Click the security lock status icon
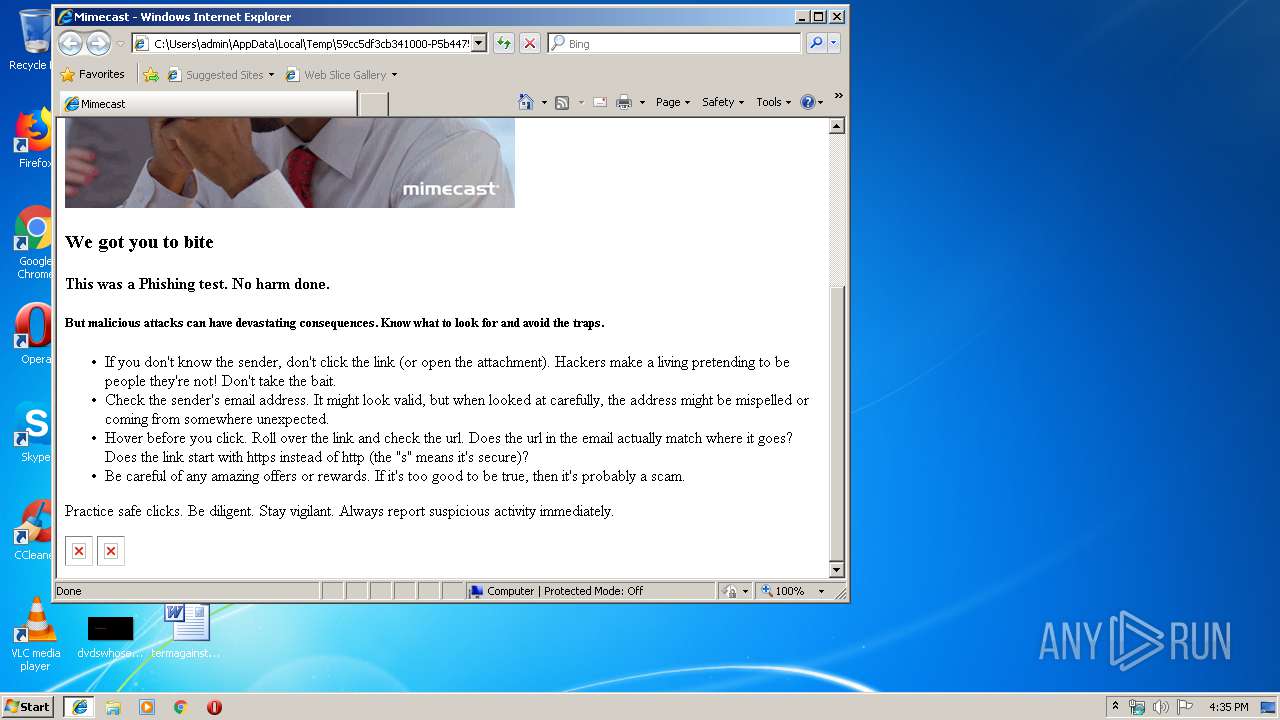Viewport: 1280px width, 720px height. pos(730,591)
